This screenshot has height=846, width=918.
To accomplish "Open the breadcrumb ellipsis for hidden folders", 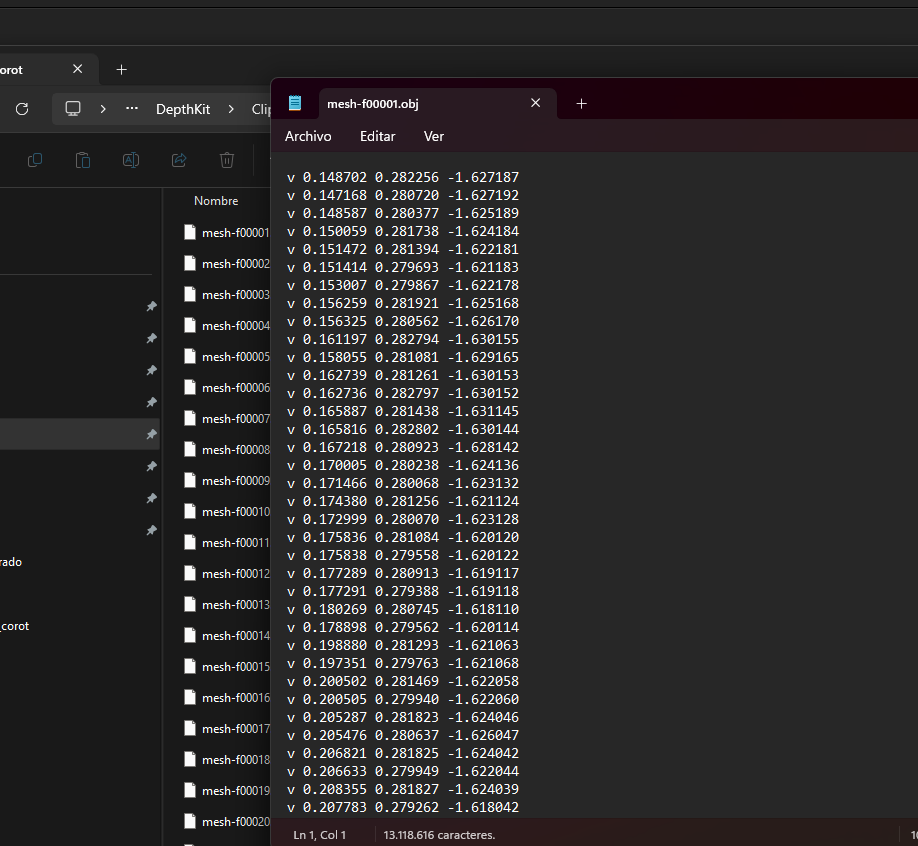I will click(132, 109).
